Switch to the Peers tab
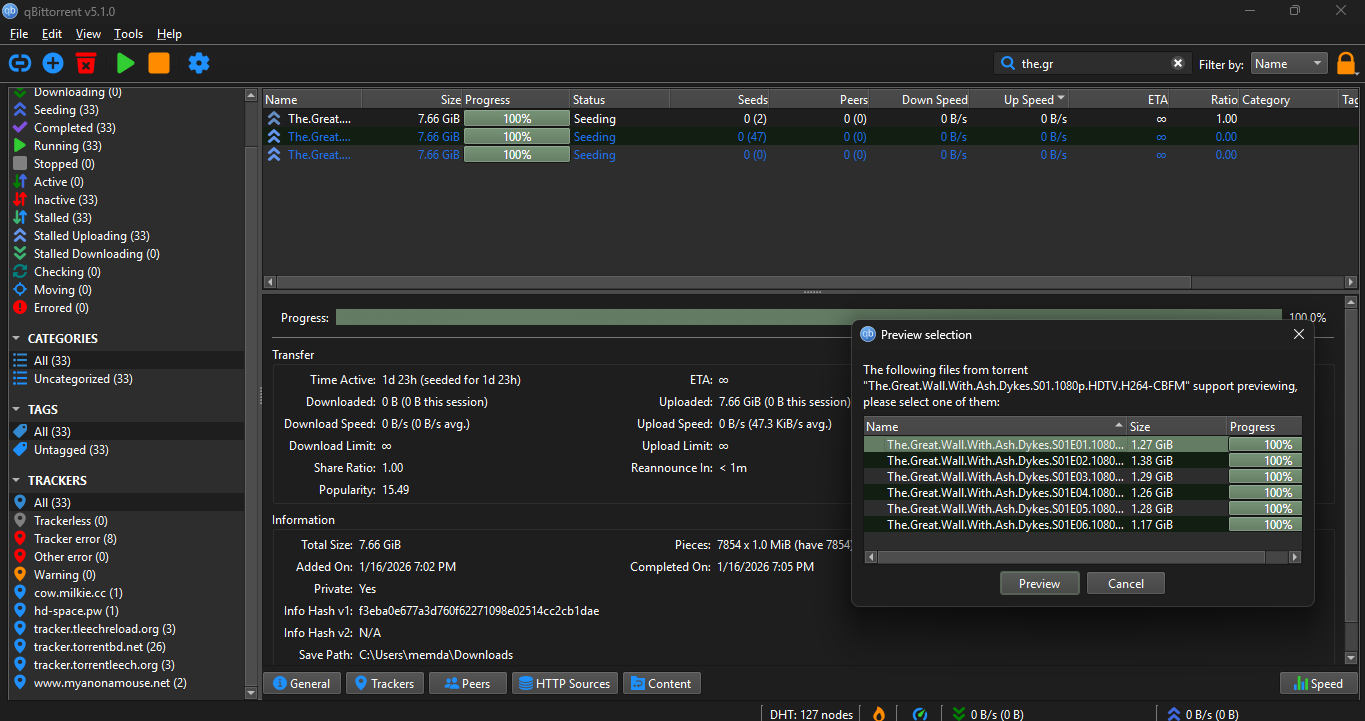The height and width of the screenshot is (721, 1365). point(468,684)
